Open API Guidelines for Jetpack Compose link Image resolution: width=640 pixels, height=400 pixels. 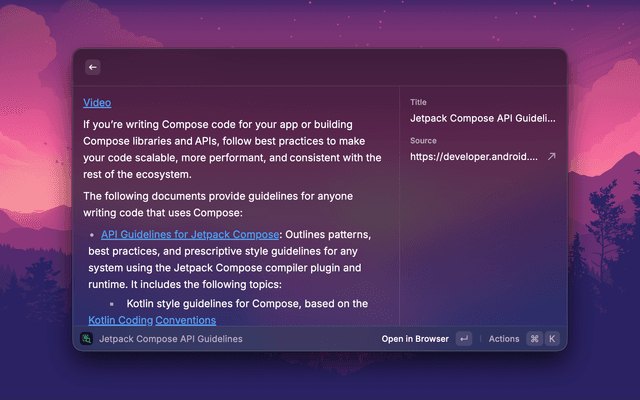pos(190,234)
